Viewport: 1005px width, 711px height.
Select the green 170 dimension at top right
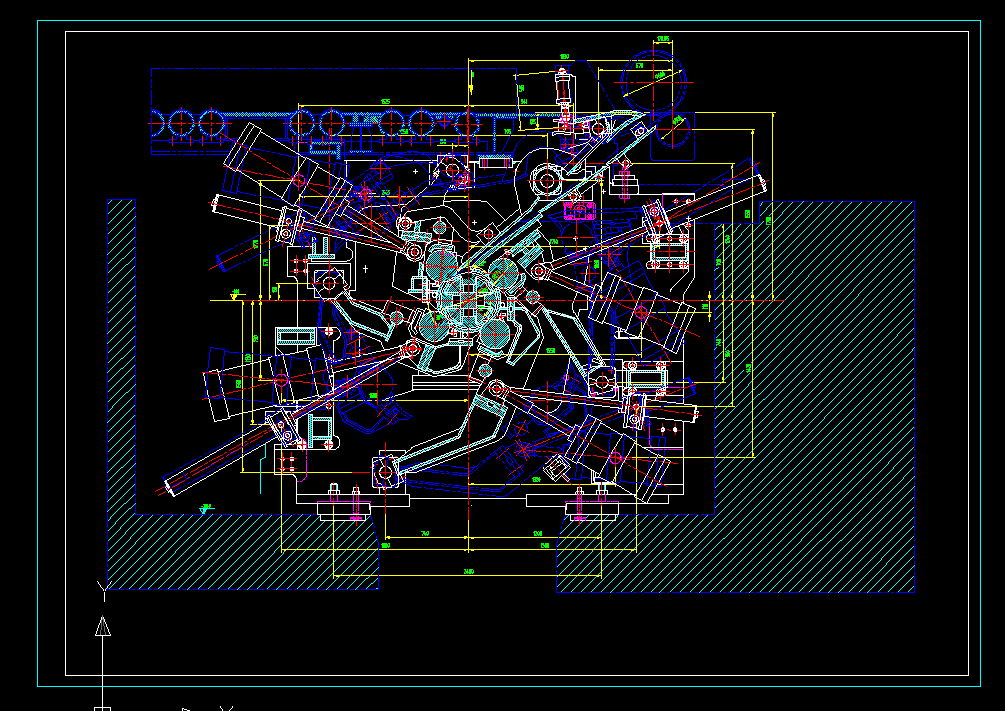click(639, 65)
